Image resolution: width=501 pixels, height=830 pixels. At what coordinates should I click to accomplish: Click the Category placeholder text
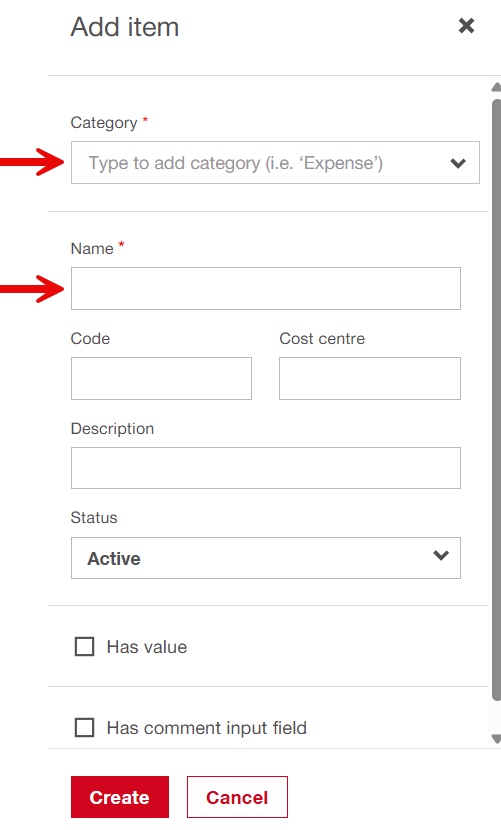coord(236,163)
